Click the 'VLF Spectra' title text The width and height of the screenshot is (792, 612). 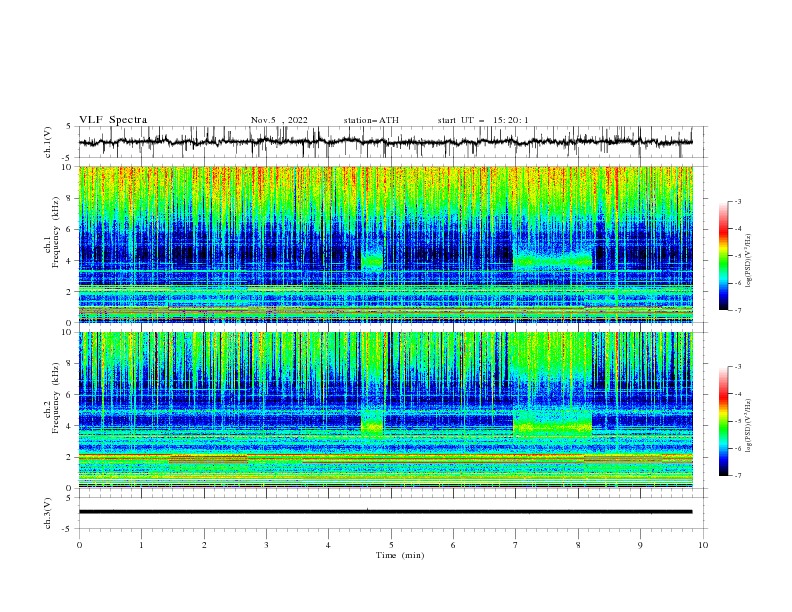[x=113, y=120]
